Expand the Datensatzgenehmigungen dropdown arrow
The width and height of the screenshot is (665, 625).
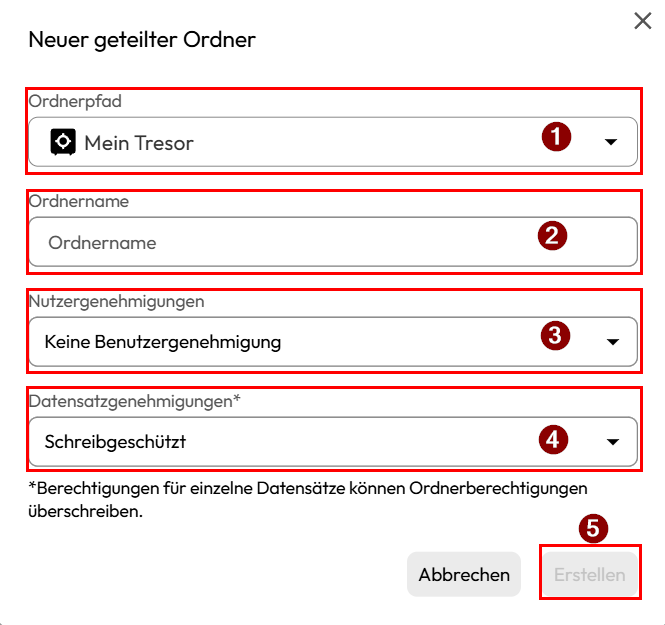(x=612, y=441)
